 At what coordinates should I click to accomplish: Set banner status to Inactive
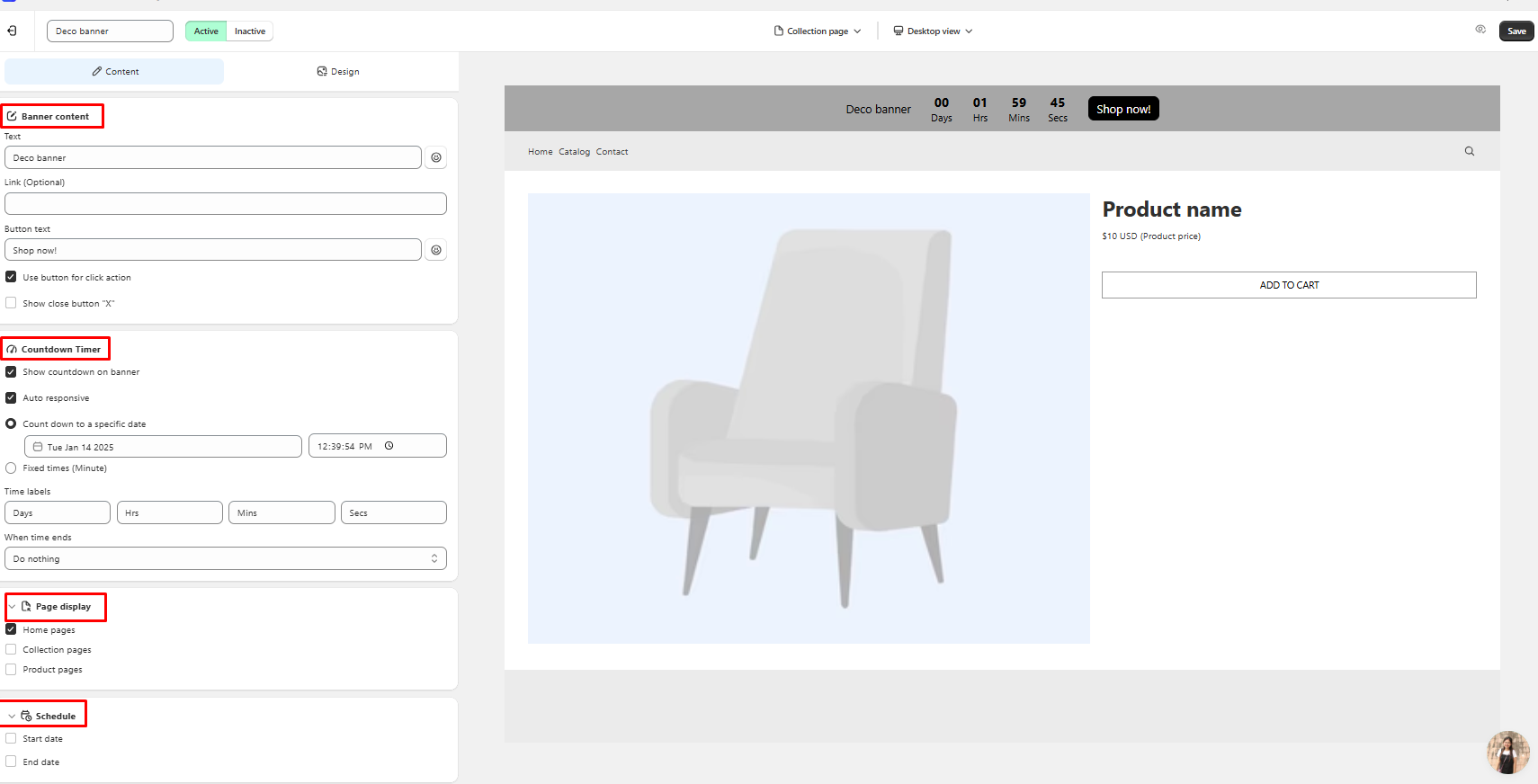point(250,31)
